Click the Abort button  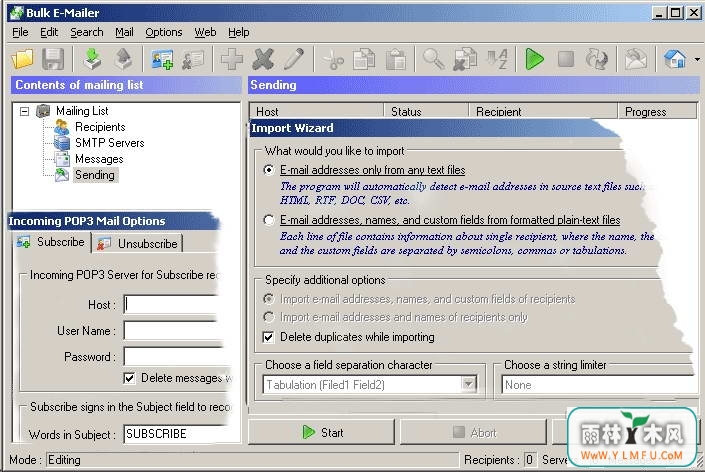[473, 432]
